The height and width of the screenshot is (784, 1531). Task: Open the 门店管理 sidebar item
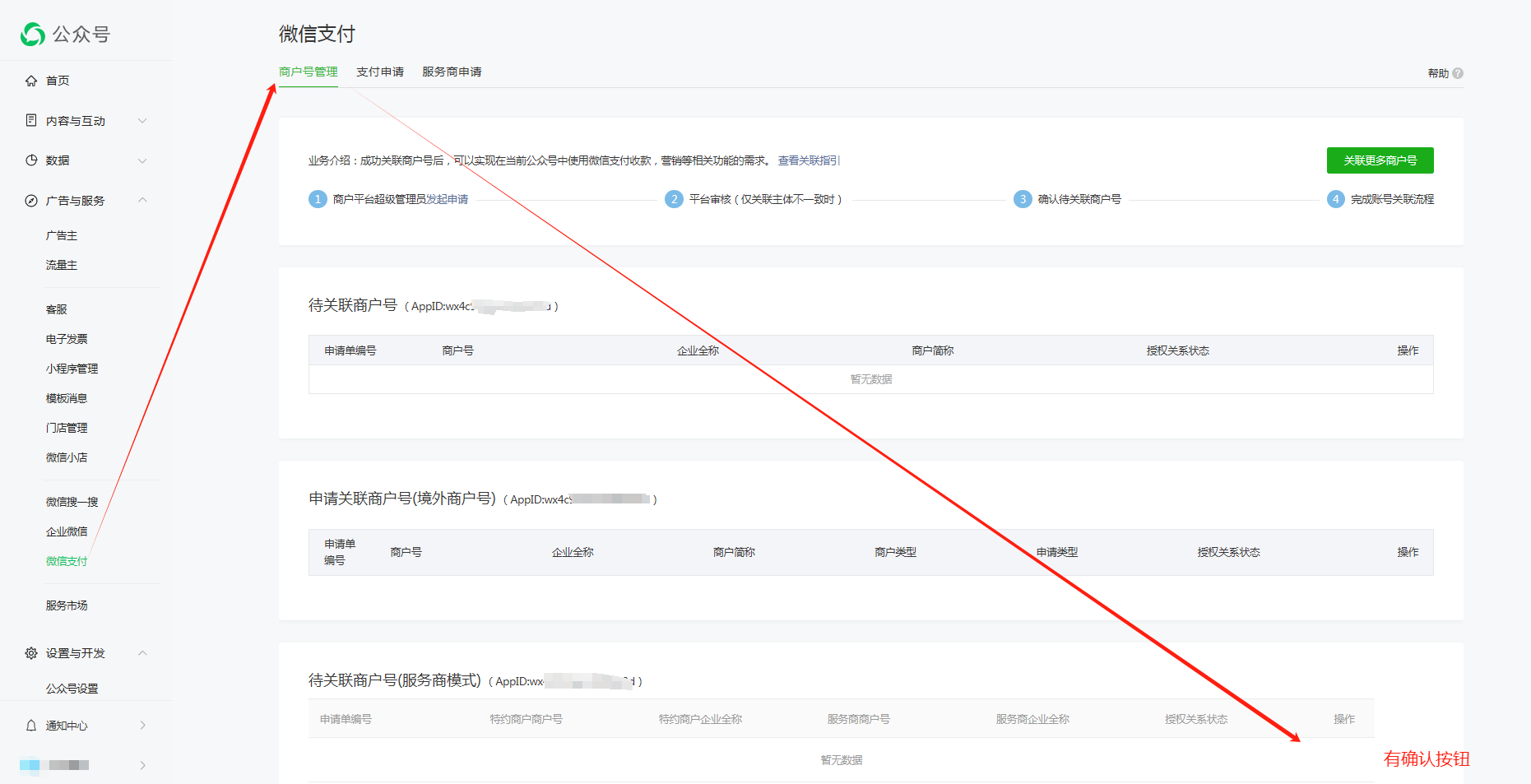click(67, 428)
